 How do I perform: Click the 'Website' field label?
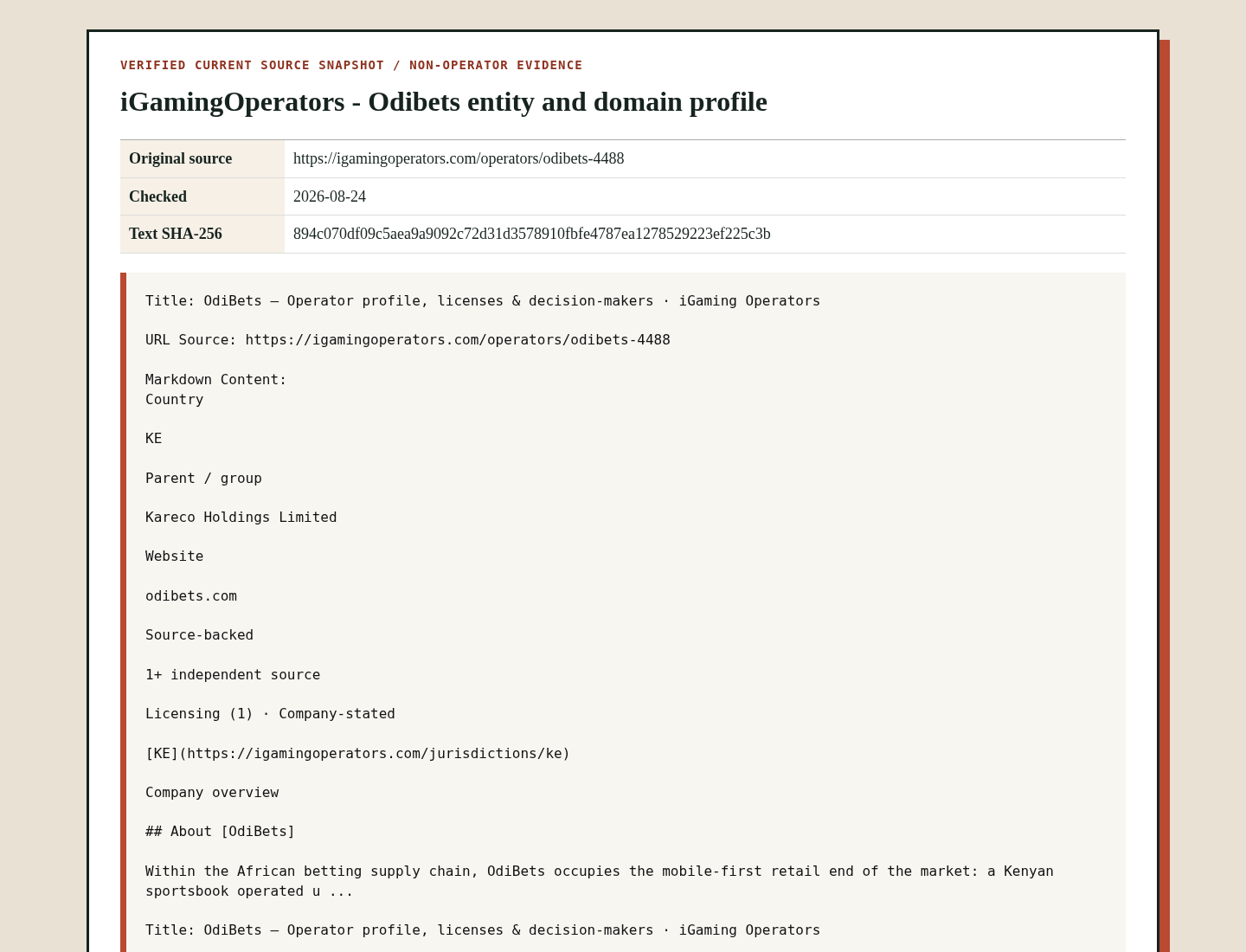coord(174,556)
